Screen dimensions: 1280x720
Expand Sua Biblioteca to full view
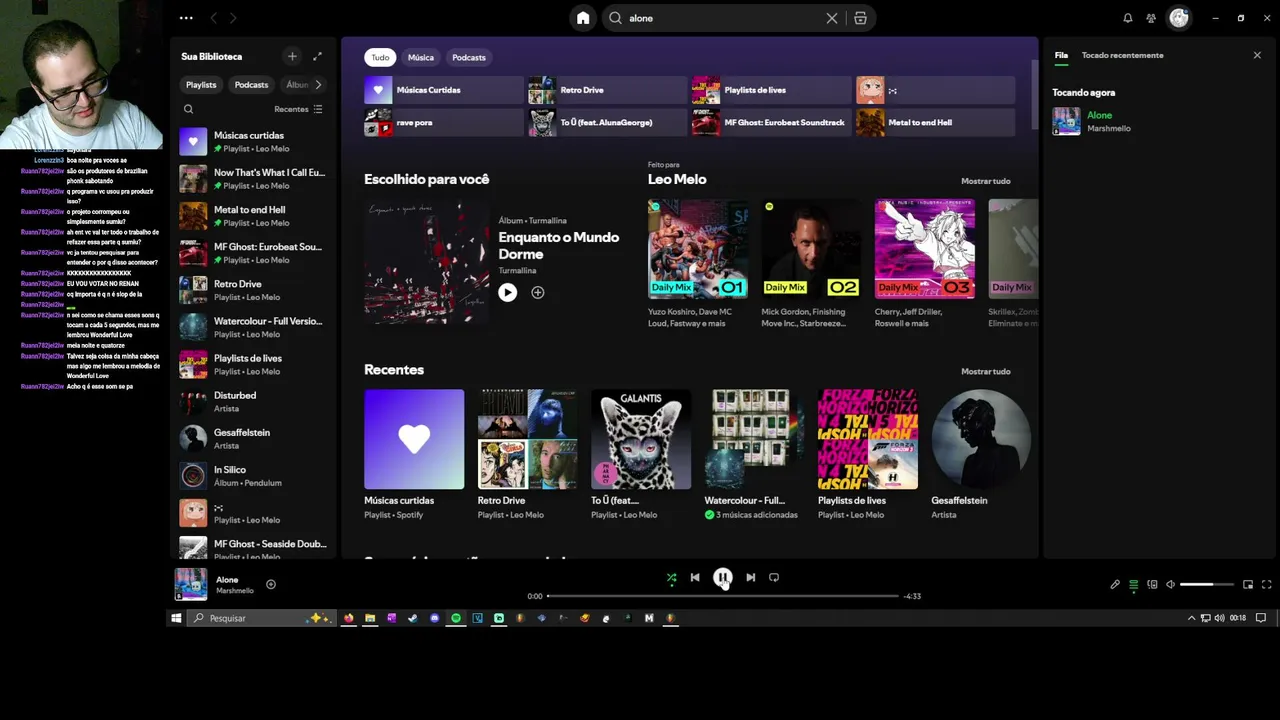[317, 56]
